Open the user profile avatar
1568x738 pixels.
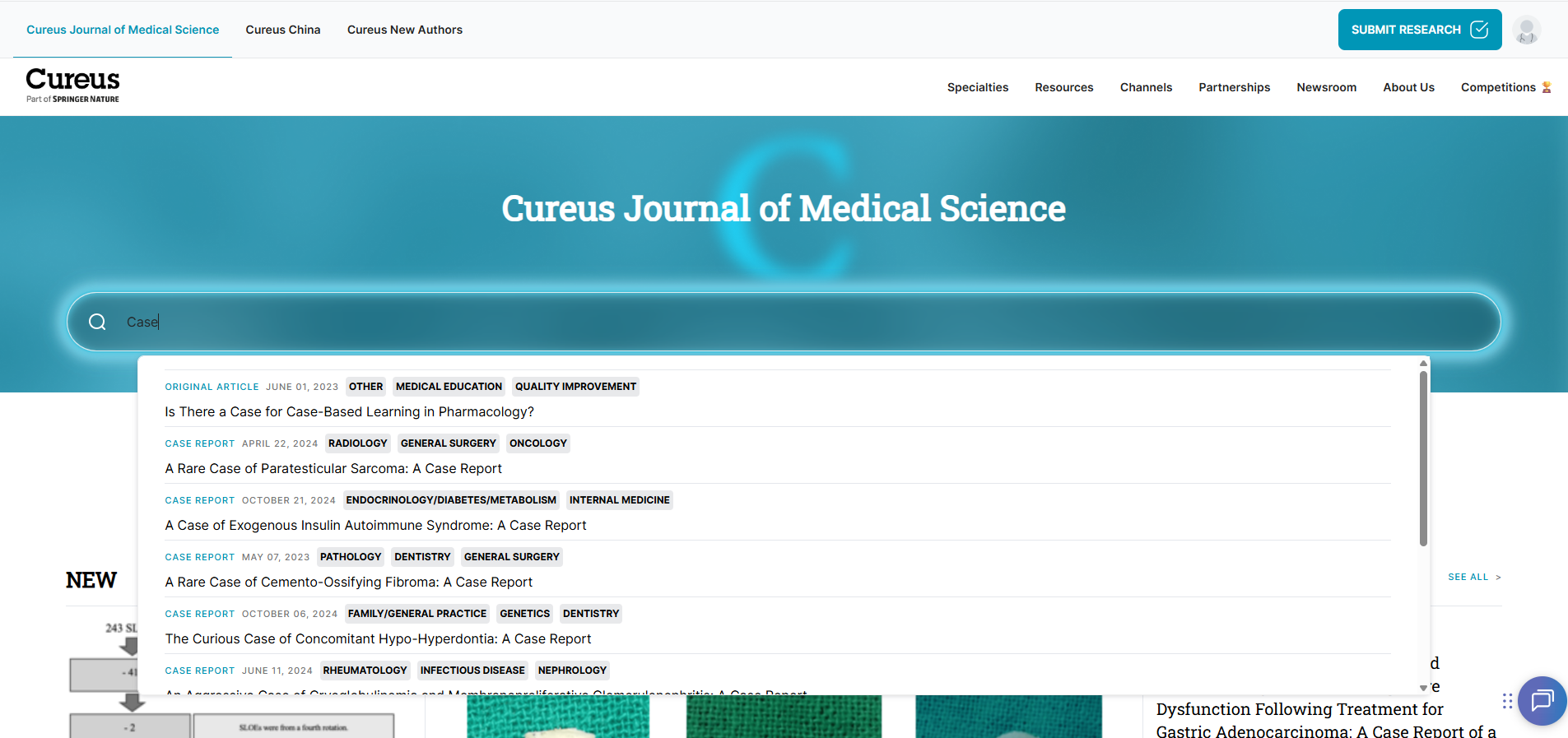(x=1526, y=30)
